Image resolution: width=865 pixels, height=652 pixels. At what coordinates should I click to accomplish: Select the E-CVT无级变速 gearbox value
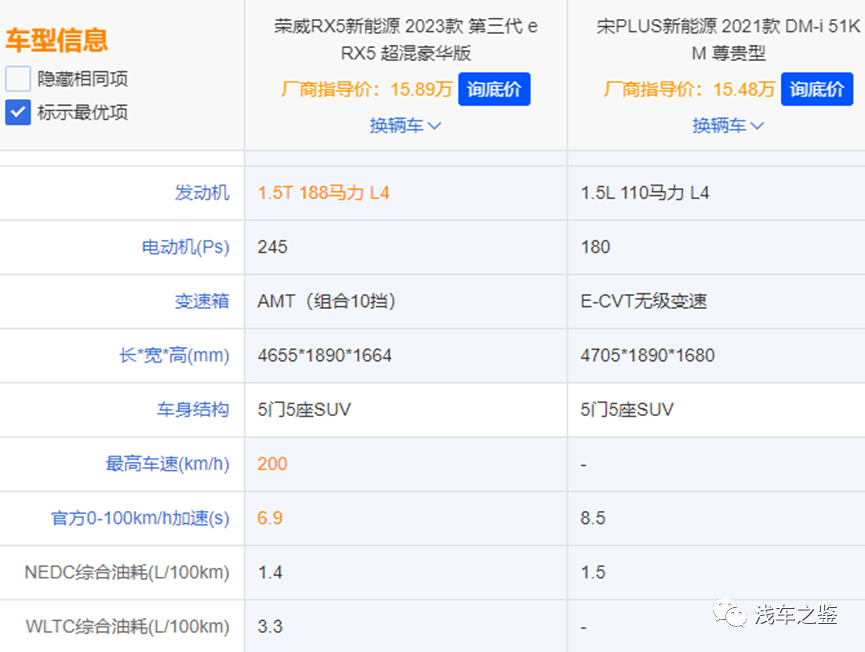pos(644,301)
